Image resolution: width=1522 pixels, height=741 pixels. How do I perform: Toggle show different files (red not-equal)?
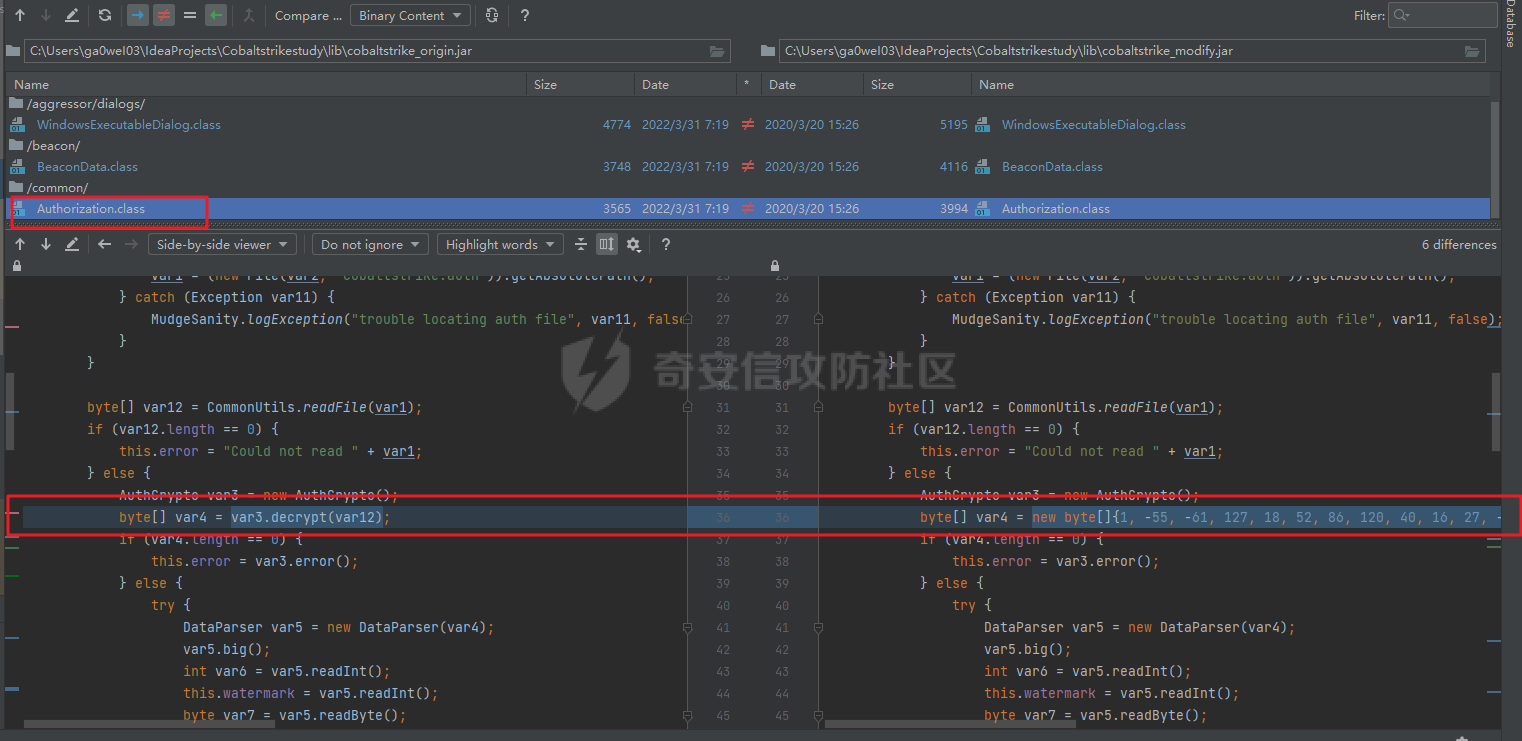point(163,15)
